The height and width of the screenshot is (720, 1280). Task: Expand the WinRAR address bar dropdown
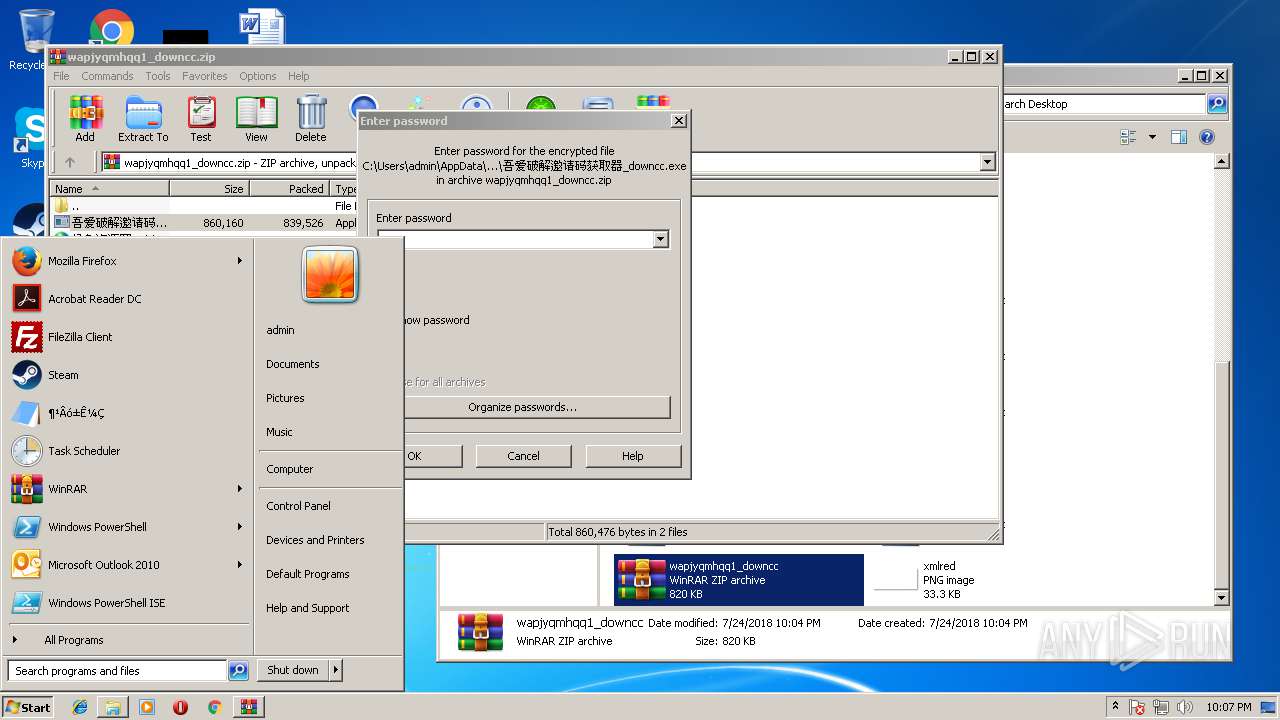pyautogui.click(x=987, y=162)
